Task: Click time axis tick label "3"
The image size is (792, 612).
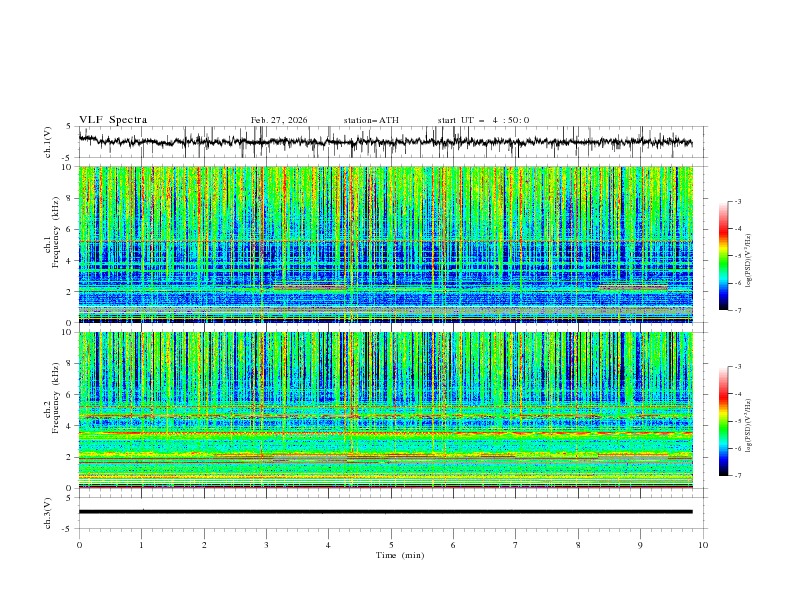Action: (x=266, y=545)
